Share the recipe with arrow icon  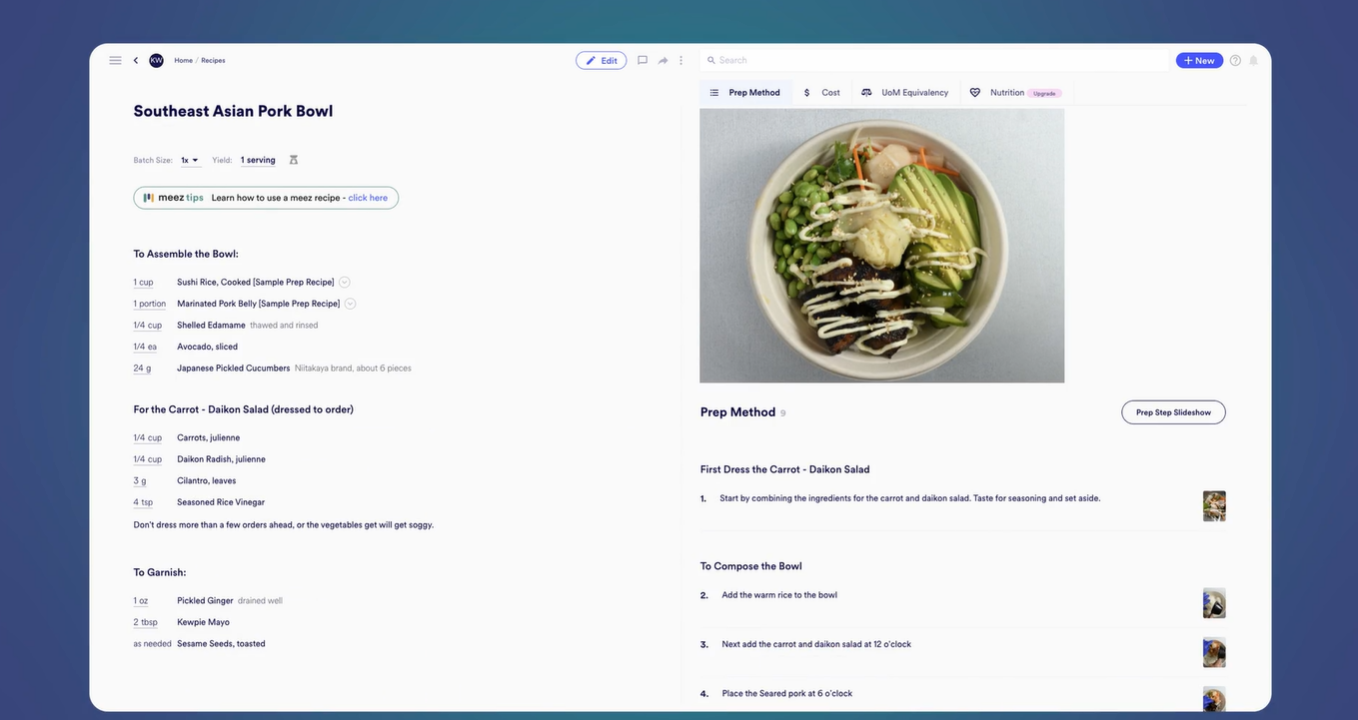662,61
